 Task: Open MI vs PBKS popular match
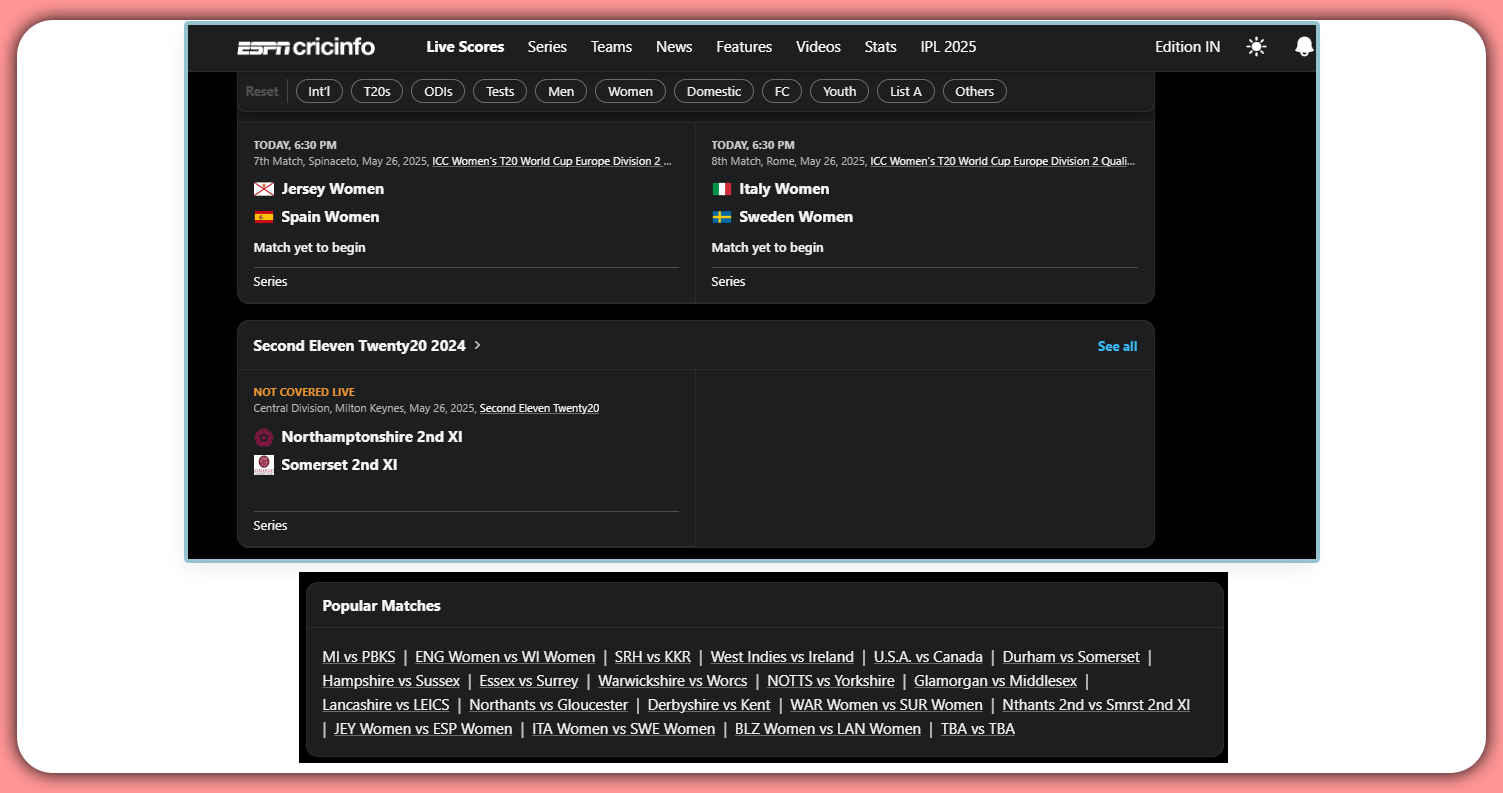359,657
